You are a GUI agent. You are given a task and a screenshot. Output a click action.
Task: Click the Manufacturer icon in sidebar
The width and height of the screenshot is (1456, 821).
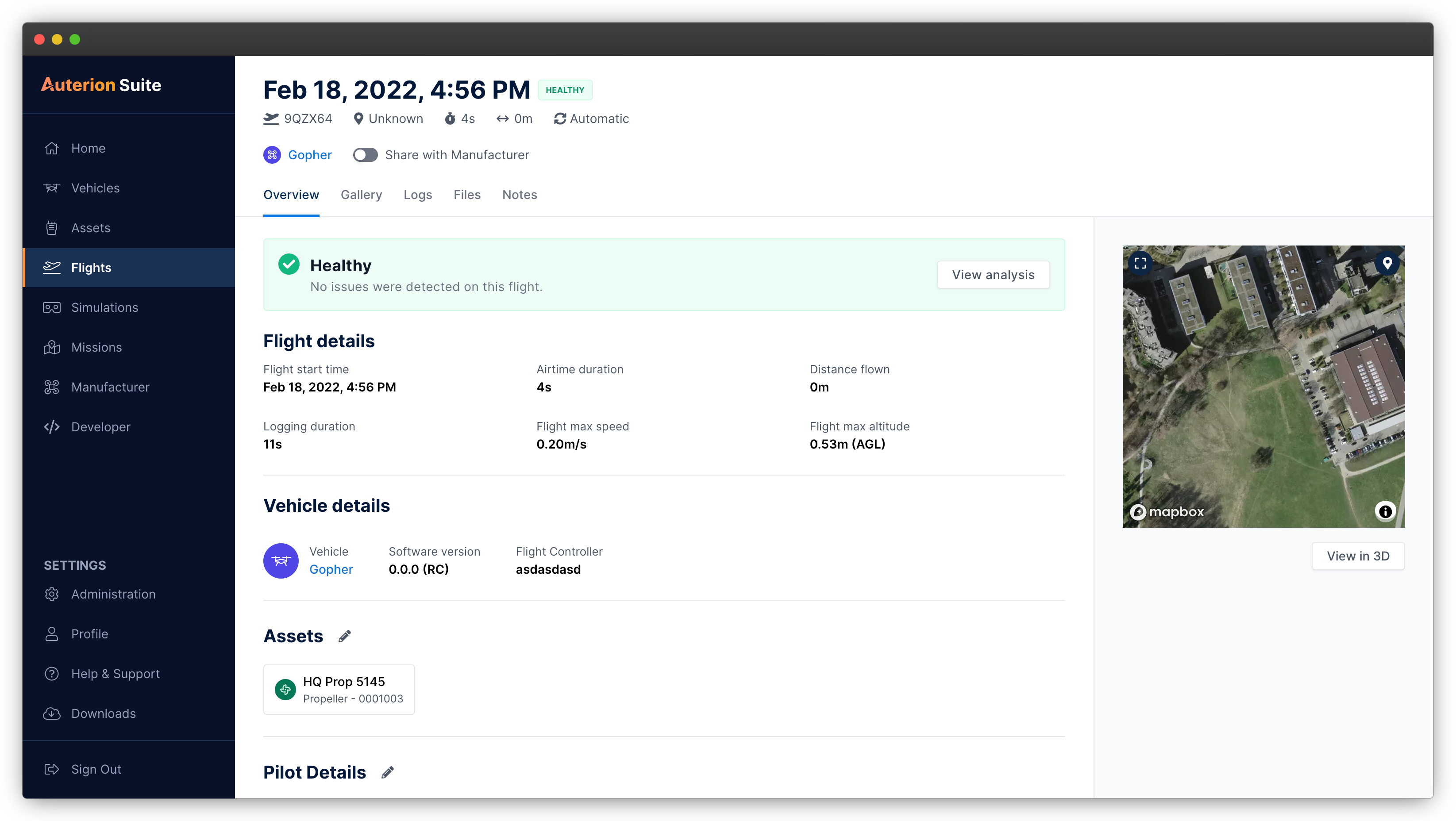pyautogui.click(x=51, y=387)
